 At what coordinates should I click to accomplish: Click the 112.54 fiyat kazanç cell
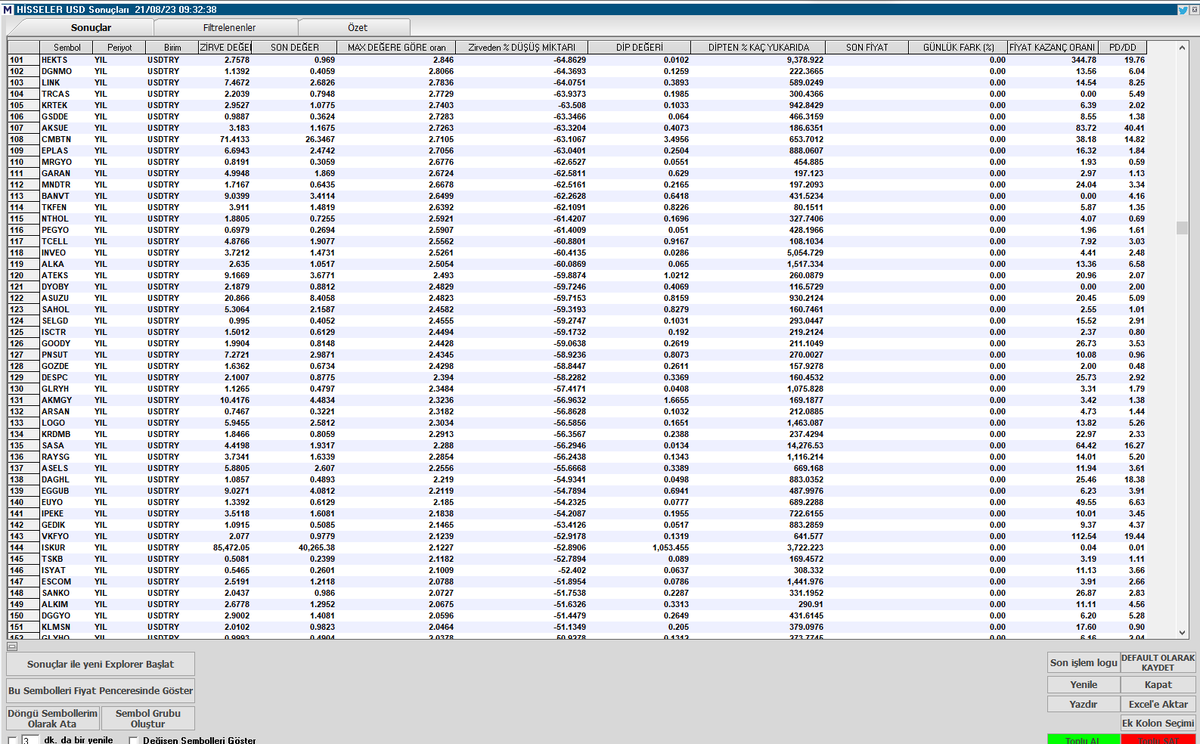1052,536
